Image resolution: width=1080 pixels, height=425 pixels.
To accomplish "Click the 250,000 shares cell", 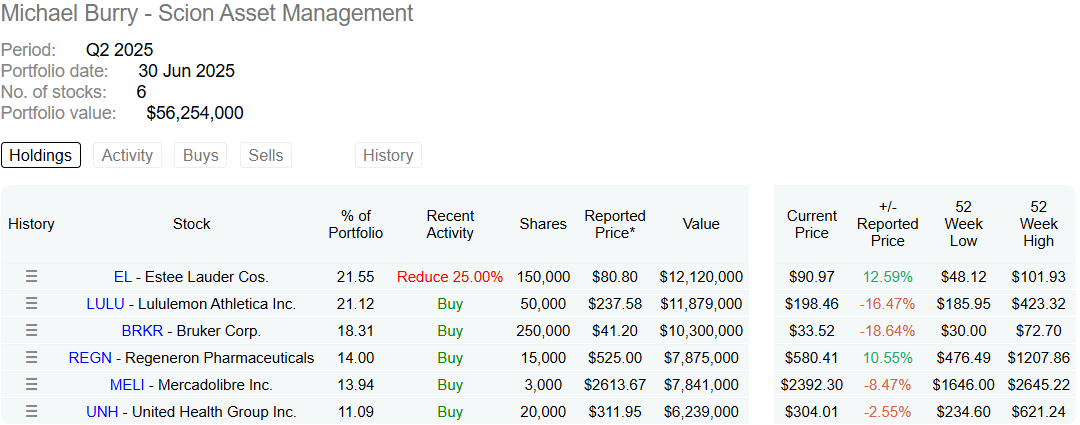I will click(543, 331).
